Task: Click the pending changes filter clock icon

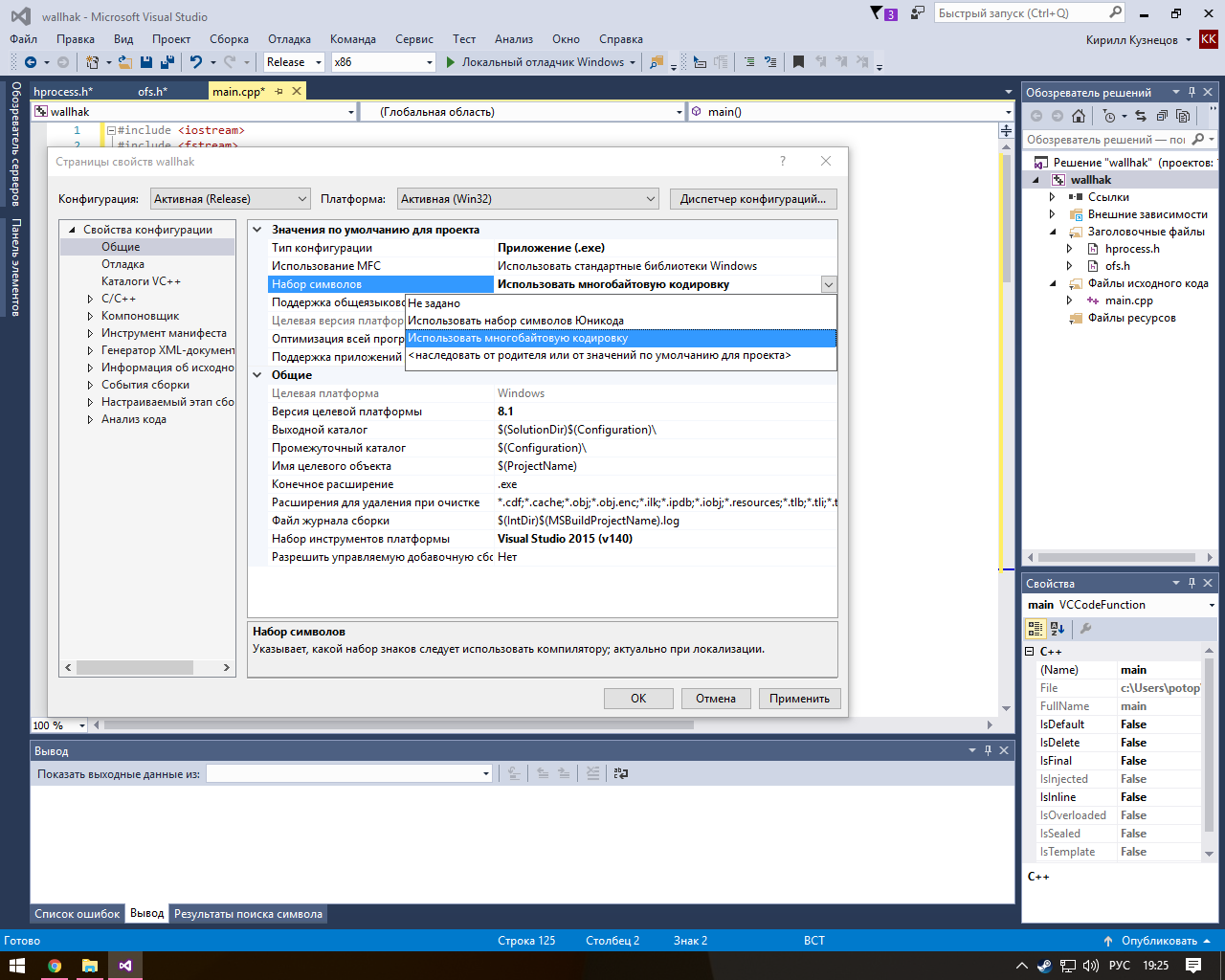Action: [x=1109, y=116]
